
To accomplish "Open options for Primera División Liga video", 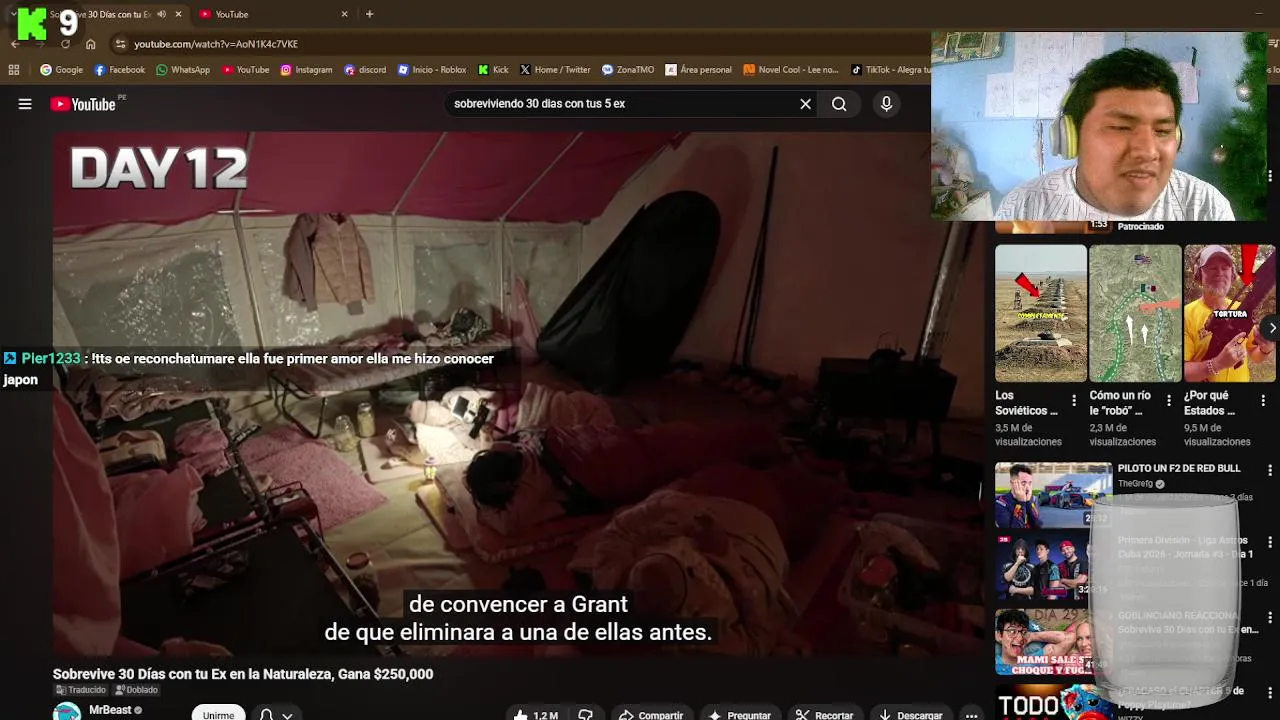I will point(1270,542).
